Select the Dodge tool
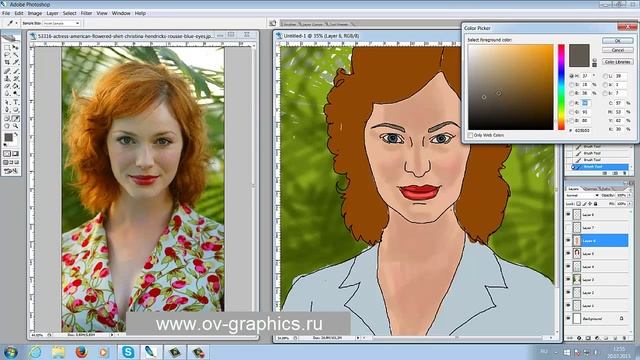The width and height of the screenshot is (640, 360). click(x=16, y=93)
